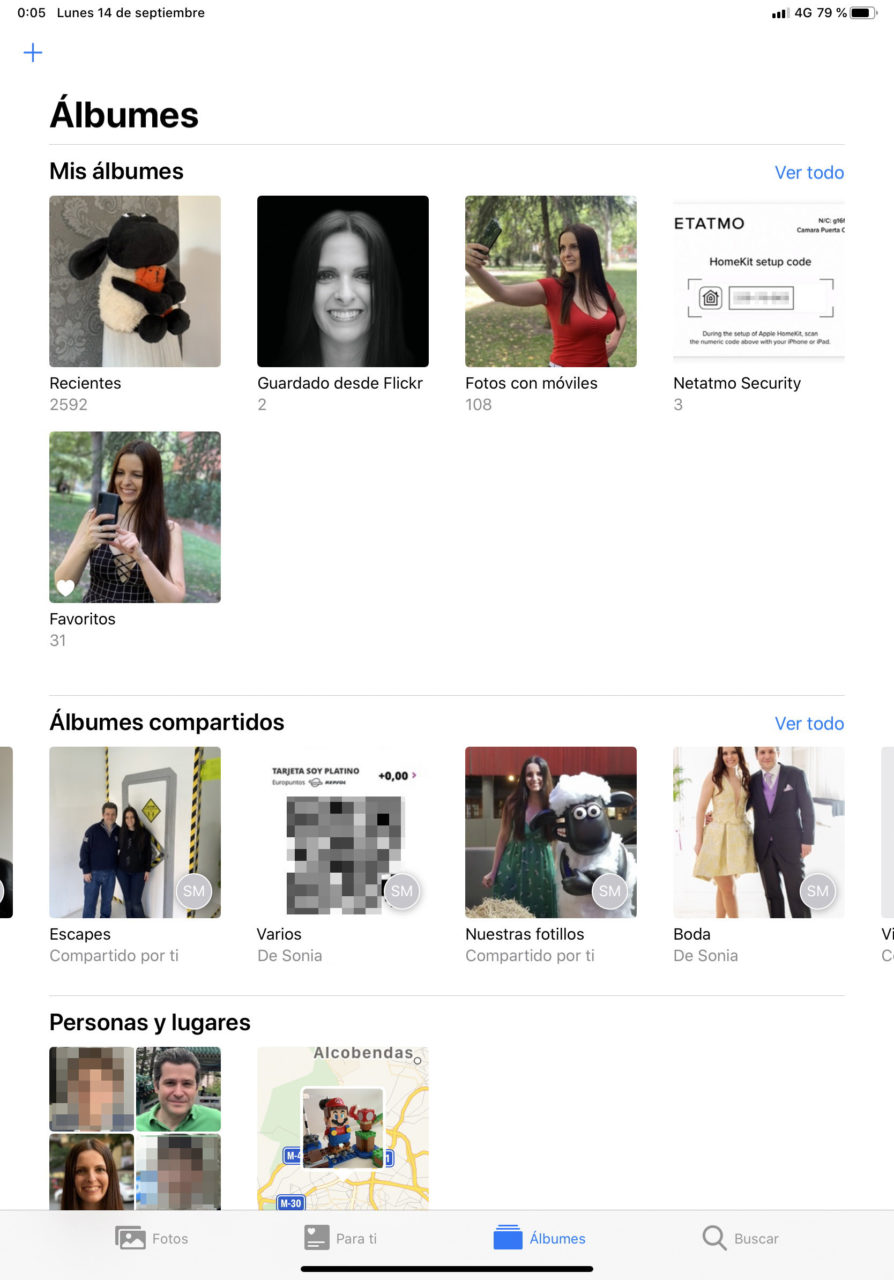Screen dimensions: 894x1280
Task: Tap the heart icon on Favoritos thumbnail
Action: (x=65, y=588)
